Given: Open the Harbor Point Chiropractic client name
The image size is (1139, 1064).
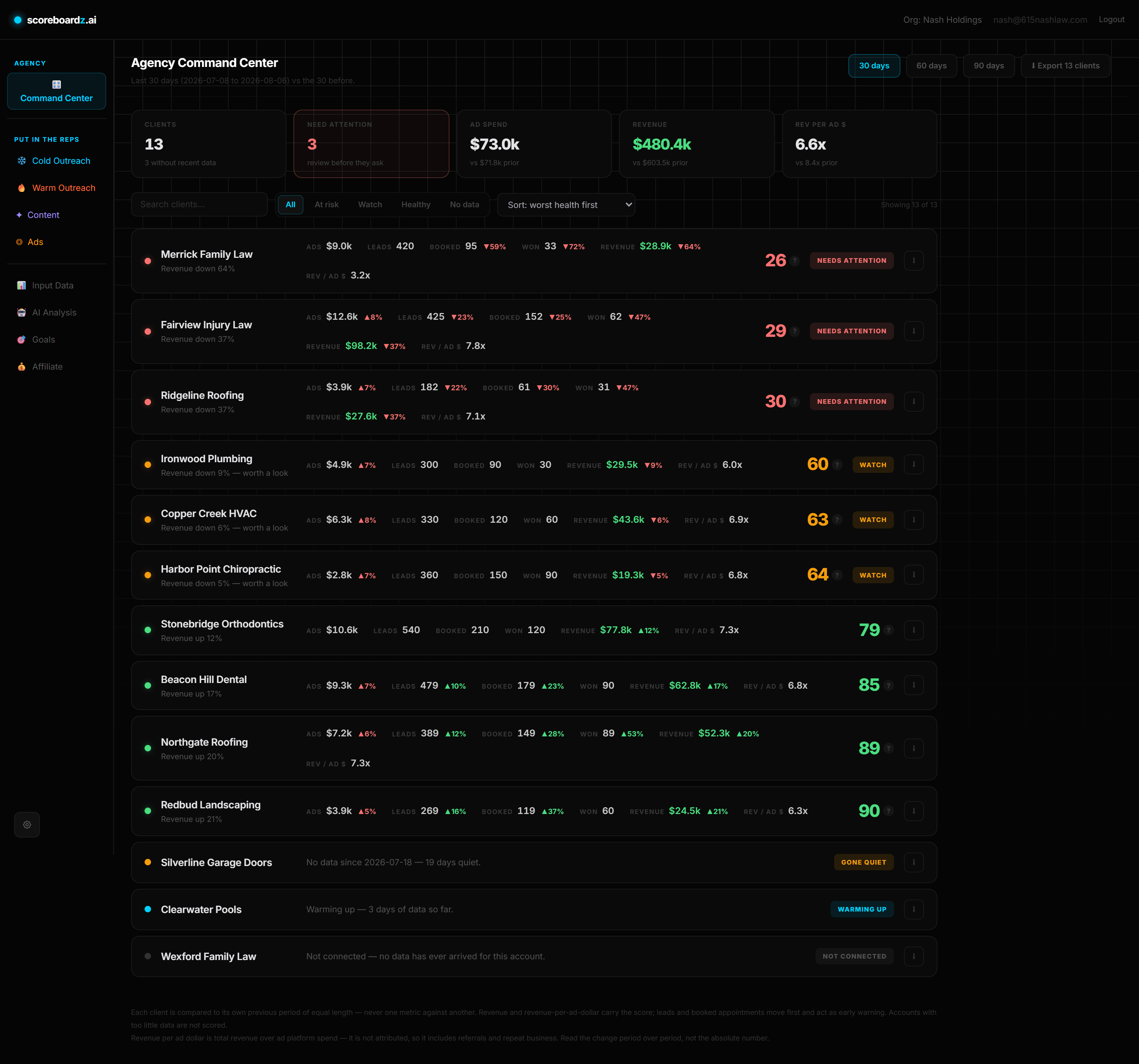Looking at the screenshot, I should point(220,569).
